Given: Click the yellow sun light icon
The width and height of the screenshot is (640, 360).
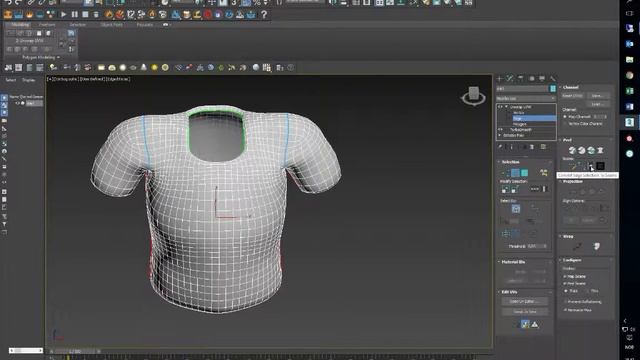Looking at the screenshot, I should click(154, 67).
